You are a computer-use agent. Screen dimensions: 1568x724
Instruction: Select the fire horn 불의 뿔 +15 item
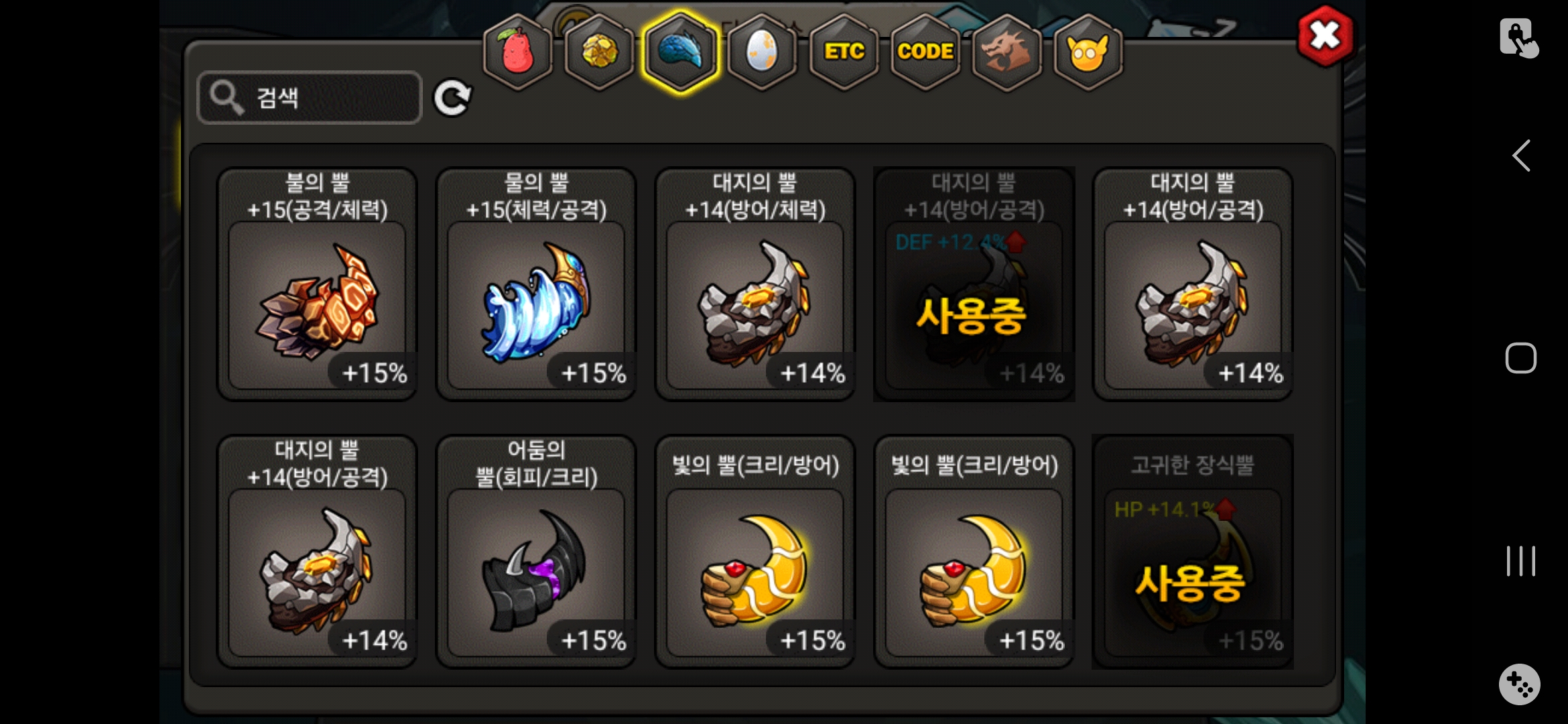click(x=317, y=284)
